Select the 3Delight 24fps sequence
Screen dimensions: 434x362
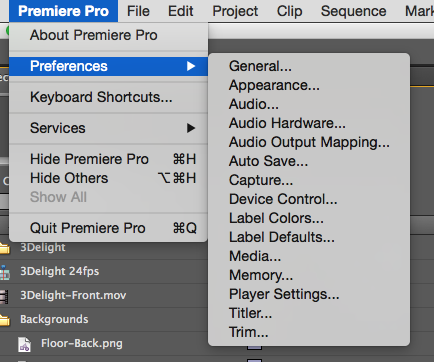tap(59, 271)
